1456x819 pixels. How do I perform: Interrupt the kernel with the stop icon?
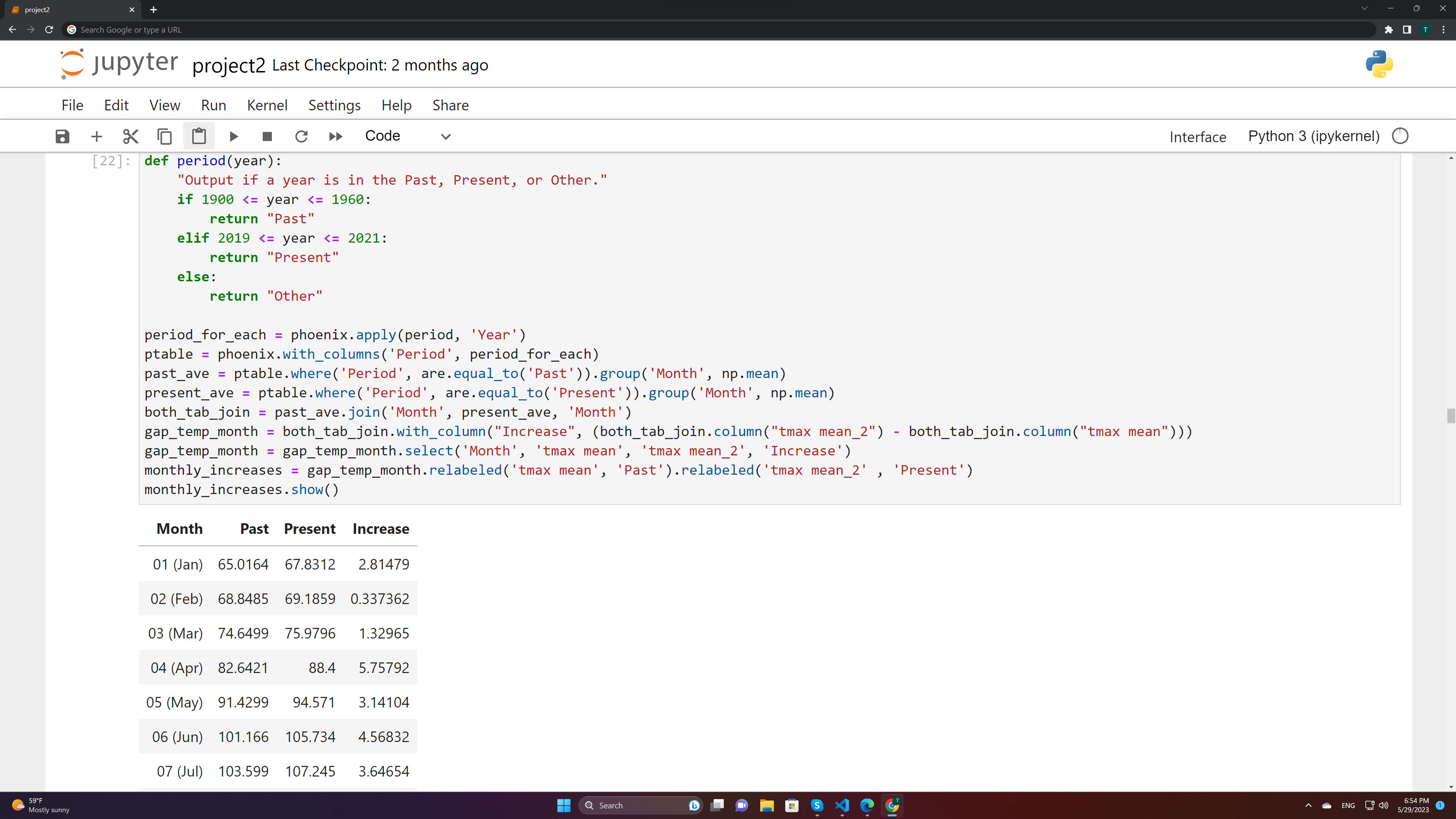tap(267, 136)
